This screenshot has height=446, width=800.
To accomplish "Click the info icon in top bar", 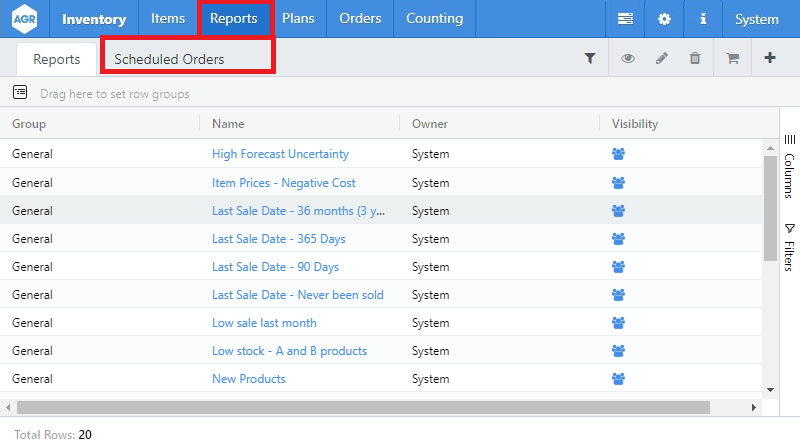I will tap(703, 19).
